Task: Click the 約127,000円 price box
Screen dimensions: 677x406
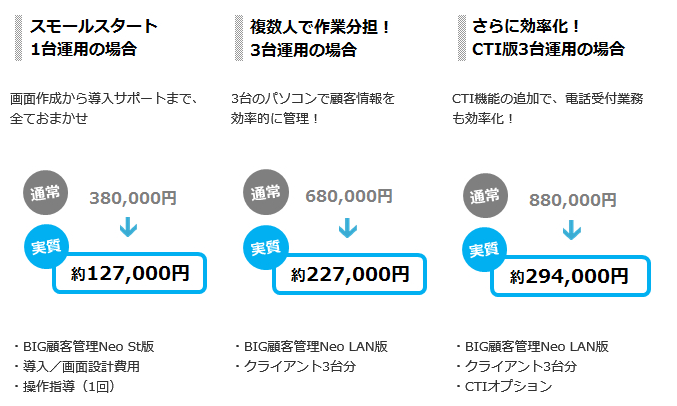Action: pyautogui.click(x=130, y=273)
